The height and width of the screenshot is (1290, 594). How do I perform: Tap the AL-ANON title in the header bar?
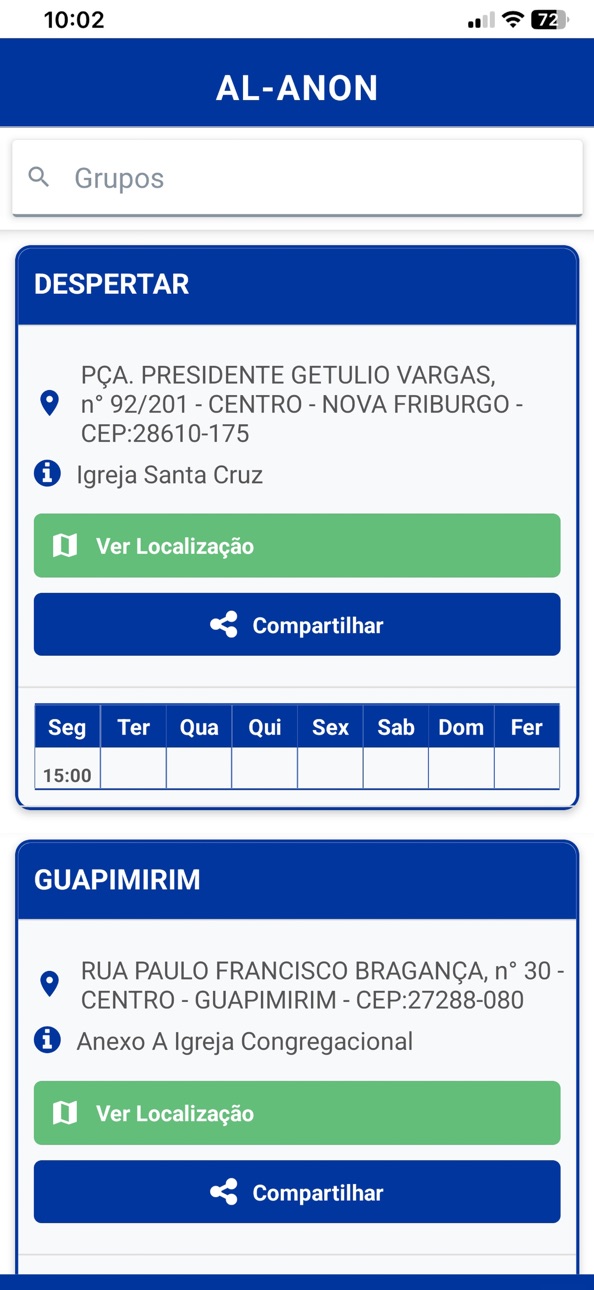click(297, 88)
